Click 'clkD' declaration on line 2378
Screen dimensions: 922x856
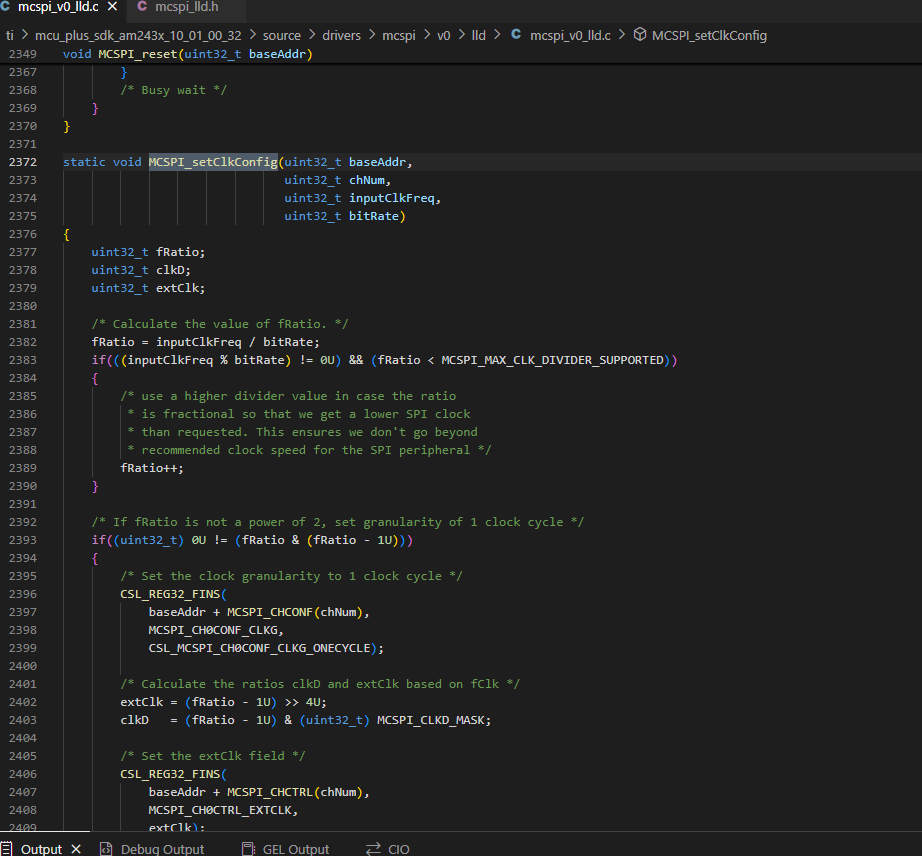pyautogui.click(x=170, y=270)
